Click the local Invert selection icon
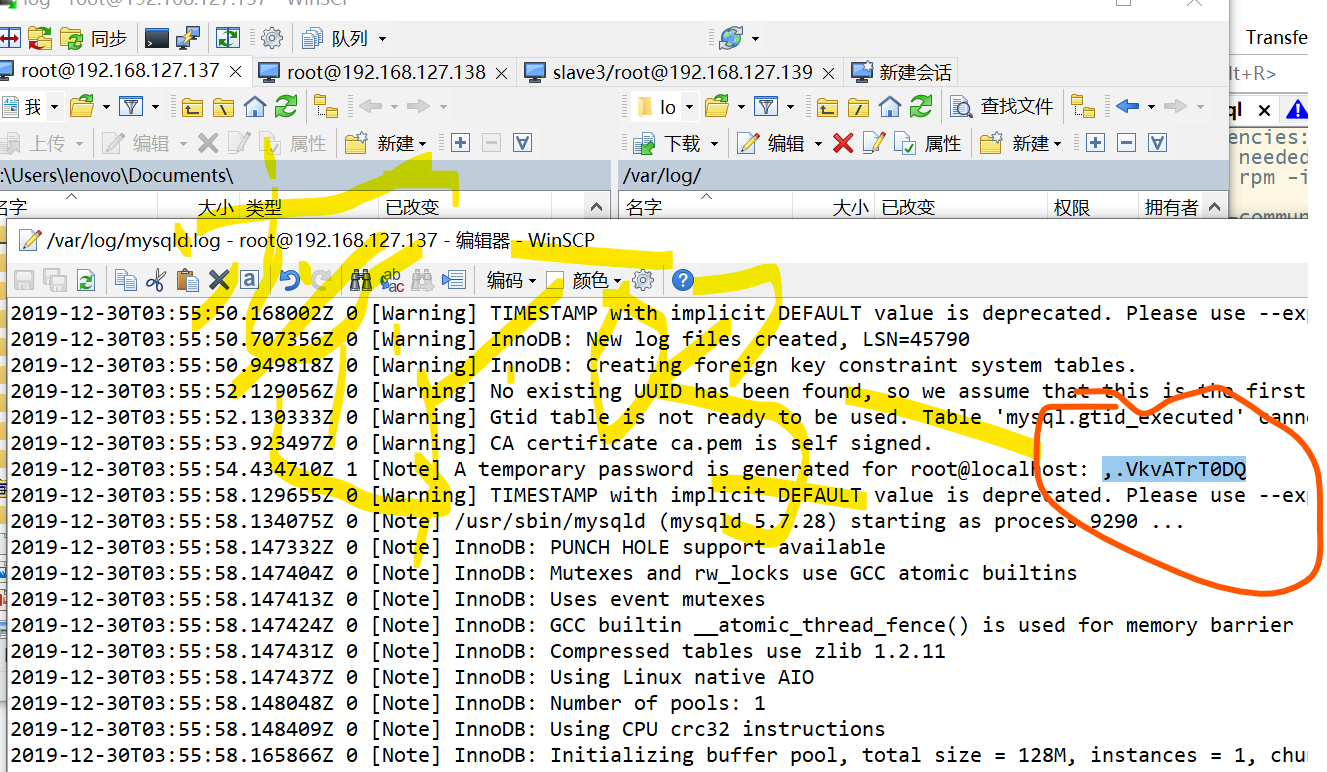This screenshot has height=772, width=1327. (522, 143)
